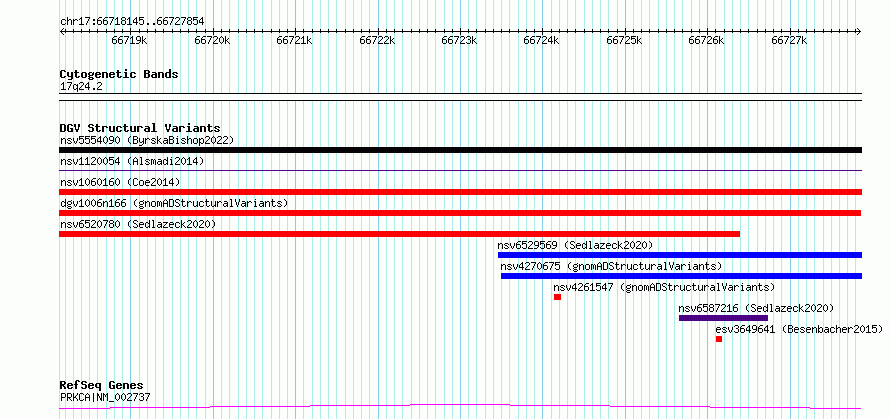890x419 pixels.
Task: Click the nsv5554090 black variant bar
Action: pos(460,150)
